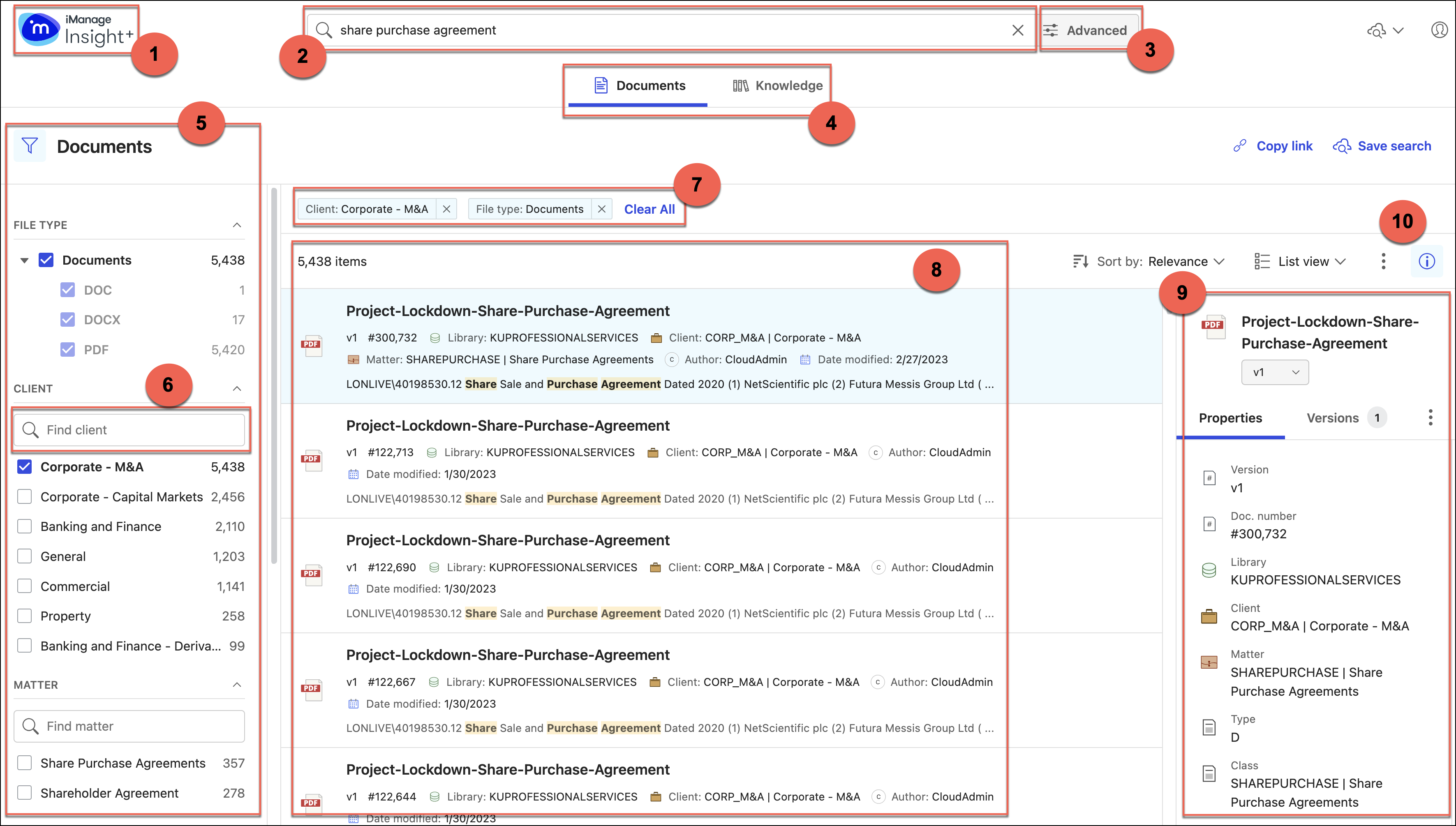Collapse the FILE TYPE filter section
This screenshot has width=1456, height=826.
237,225
